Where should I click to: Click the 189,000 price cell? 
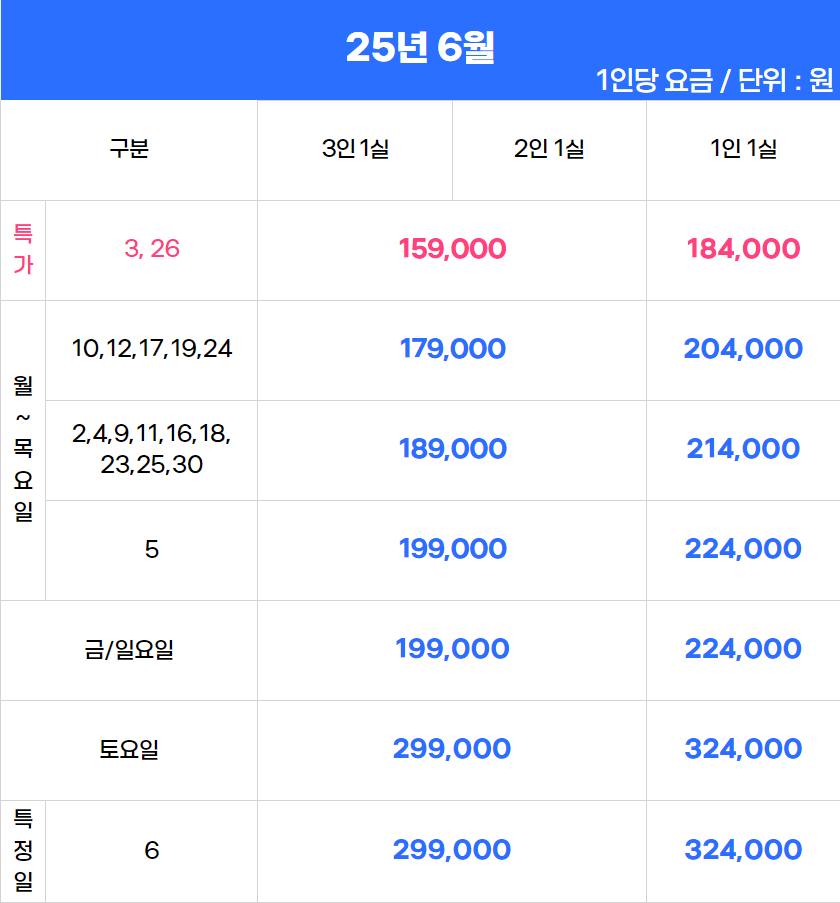[x=452, y=449]
